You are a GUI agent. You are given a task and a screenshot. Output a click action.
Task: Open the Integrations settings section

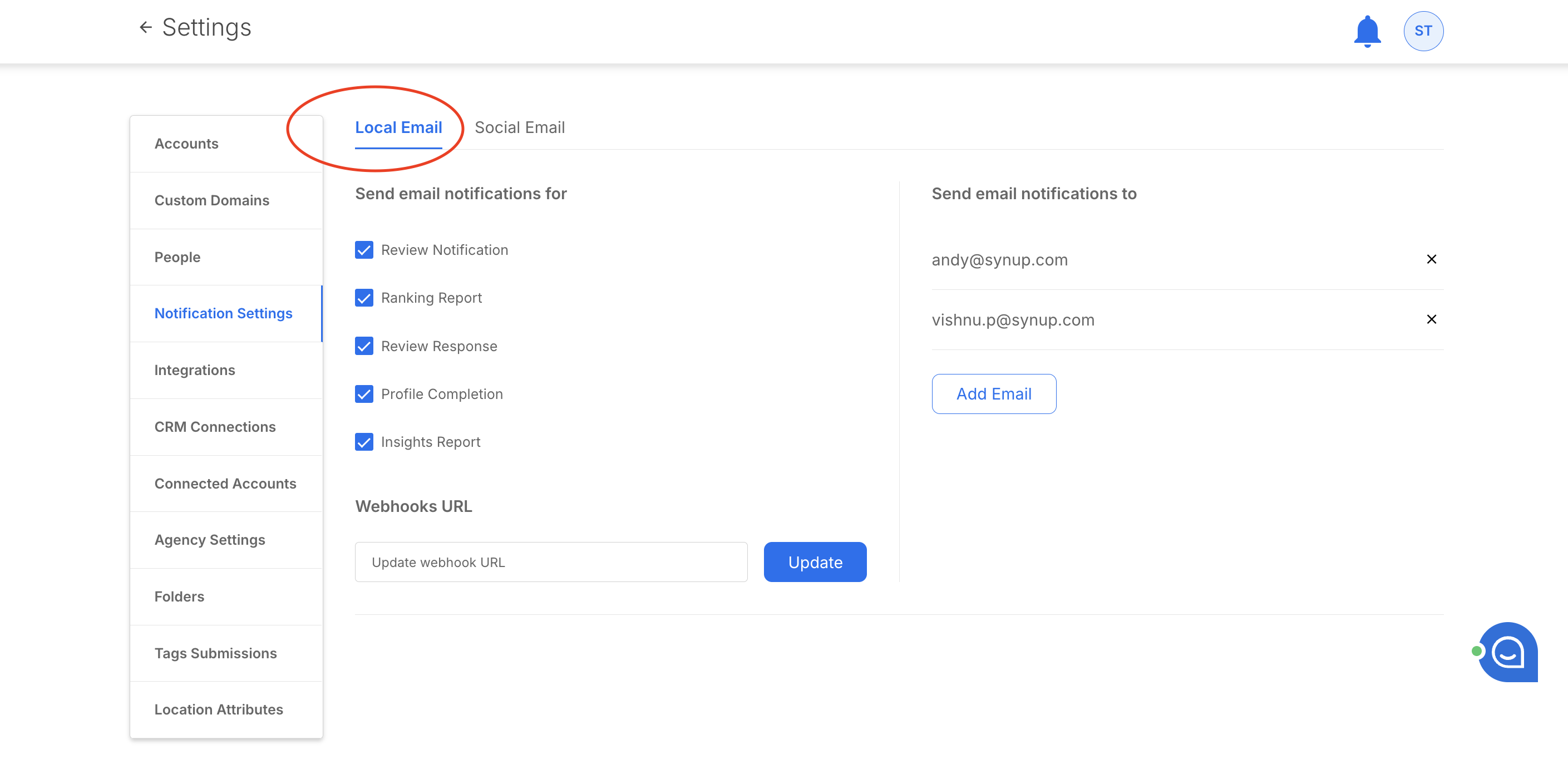[194, 370]
